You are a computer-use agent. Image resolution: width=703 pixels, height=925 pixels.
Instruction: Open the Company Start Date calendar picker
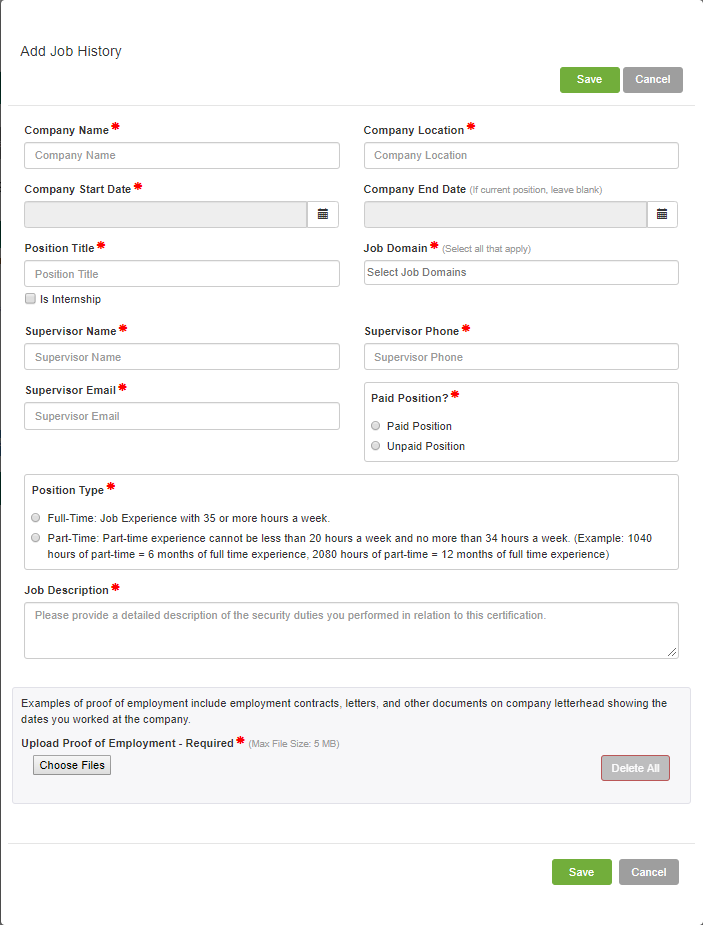[x=322, y=214]
